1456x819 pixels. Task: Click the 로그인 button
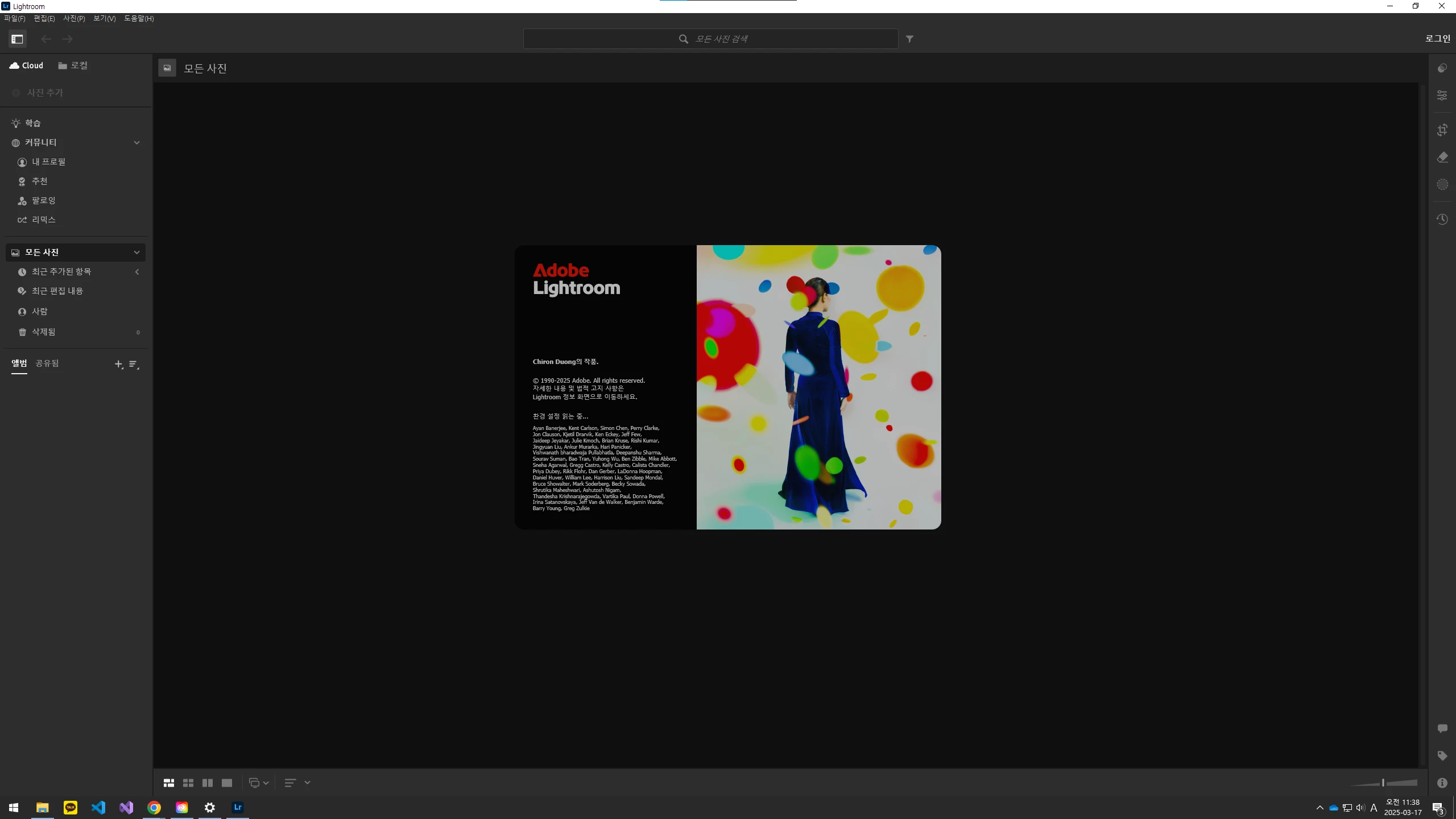tap(1437, 39)
